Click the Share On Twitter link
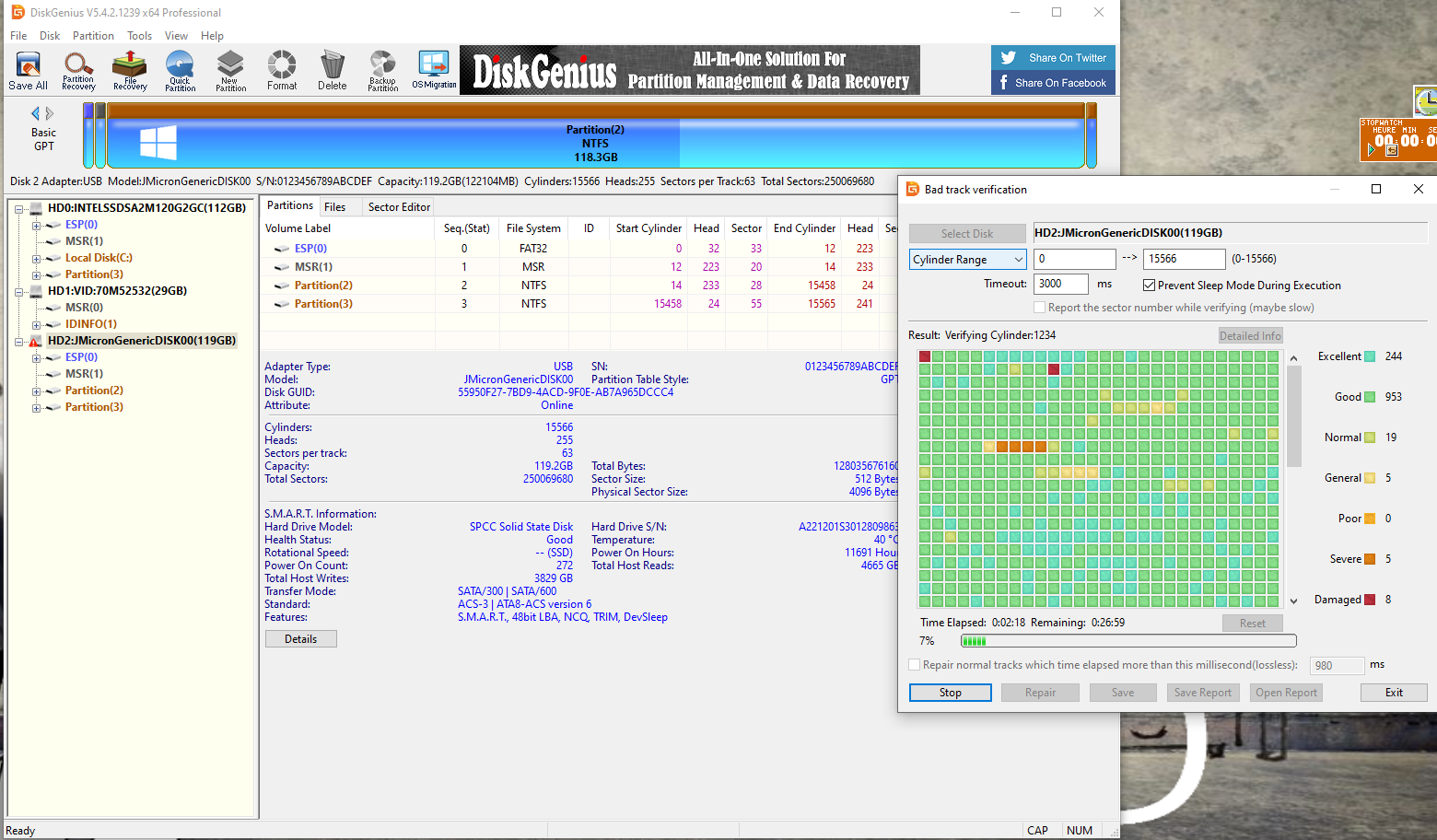Viewport: 1437px width, 840px height. [1053, 58]
